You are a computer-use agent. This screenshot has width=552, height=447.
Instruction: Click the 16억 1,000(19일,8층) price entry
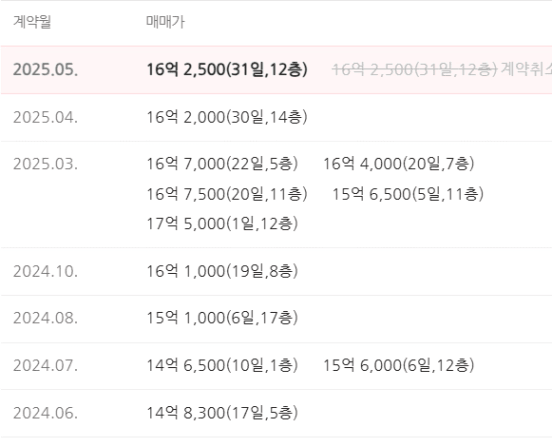click(x=222, y=271)
